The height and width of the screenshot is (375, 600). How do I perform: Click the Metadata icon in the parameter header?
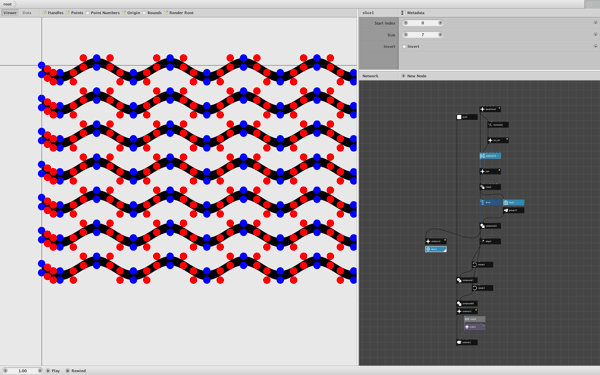(402, 13)
